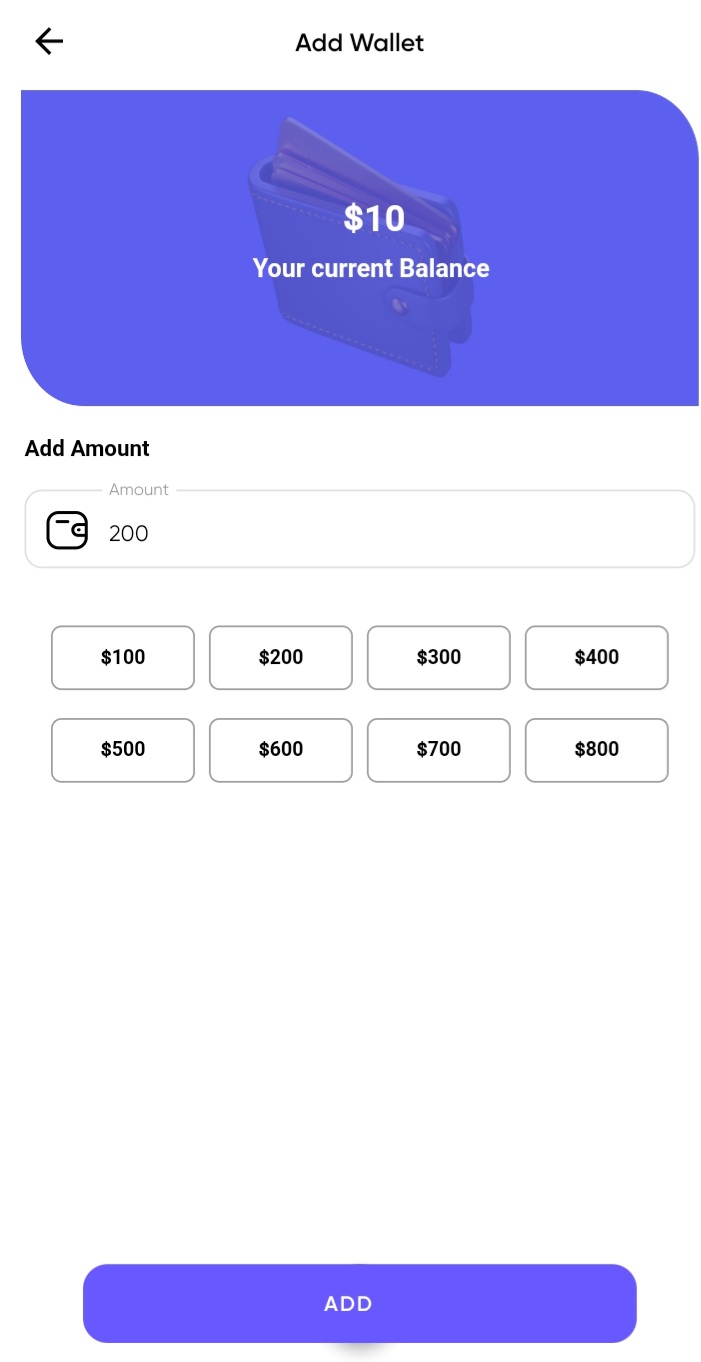Click the wallet icon in the Amount field
This screenshot has width=701, height=1362.
click(67, 530)
